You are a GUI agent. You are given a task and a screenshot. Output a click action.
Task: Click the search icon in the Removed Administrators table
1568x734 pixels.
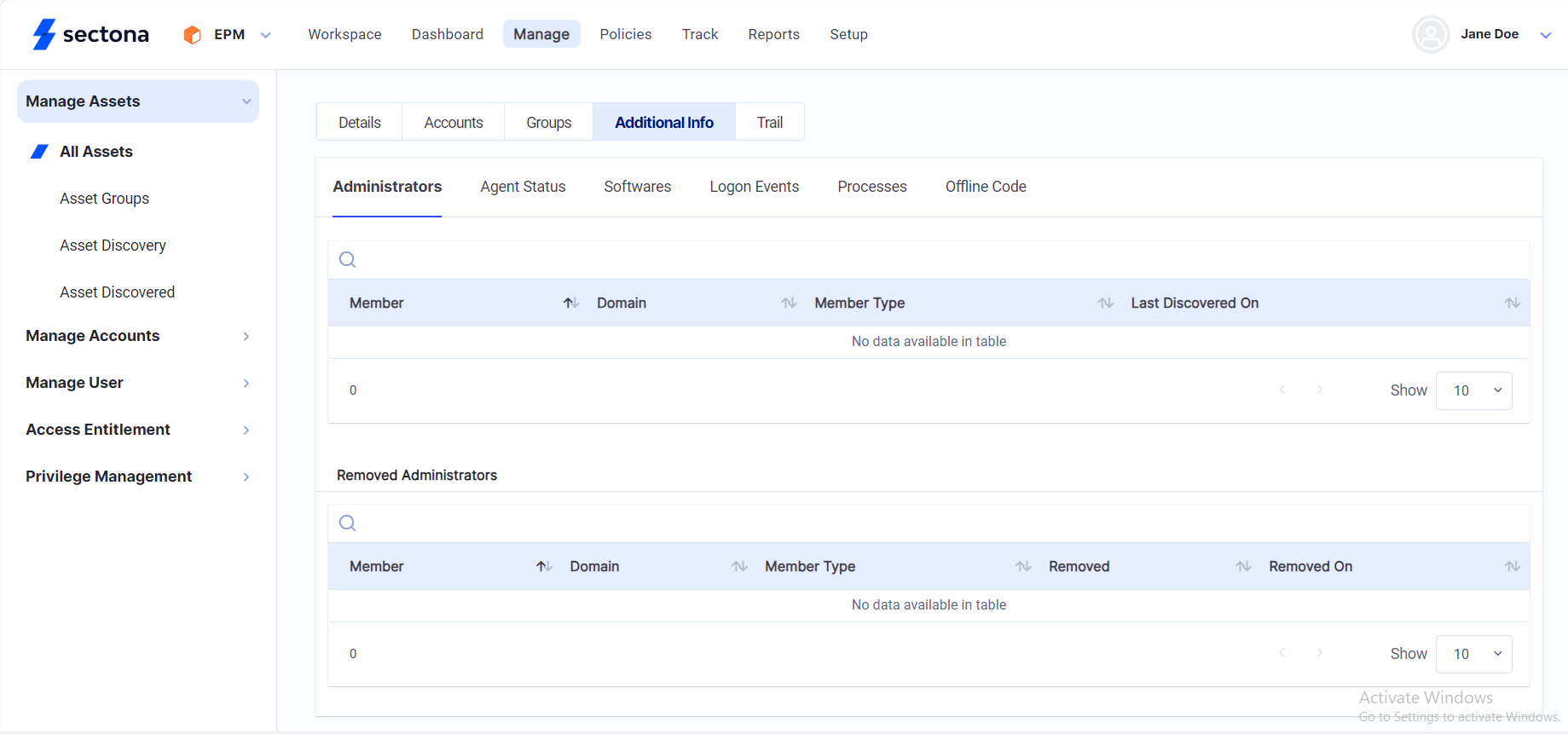point(347,523)
